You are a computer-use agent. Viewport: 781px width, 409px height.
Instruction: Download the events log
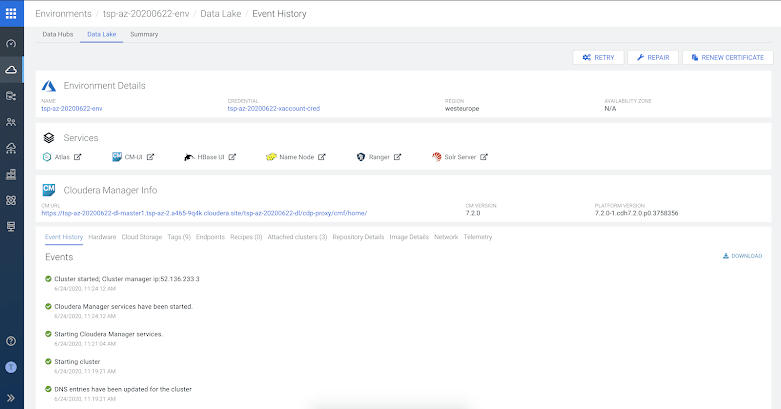coord(742,256)
